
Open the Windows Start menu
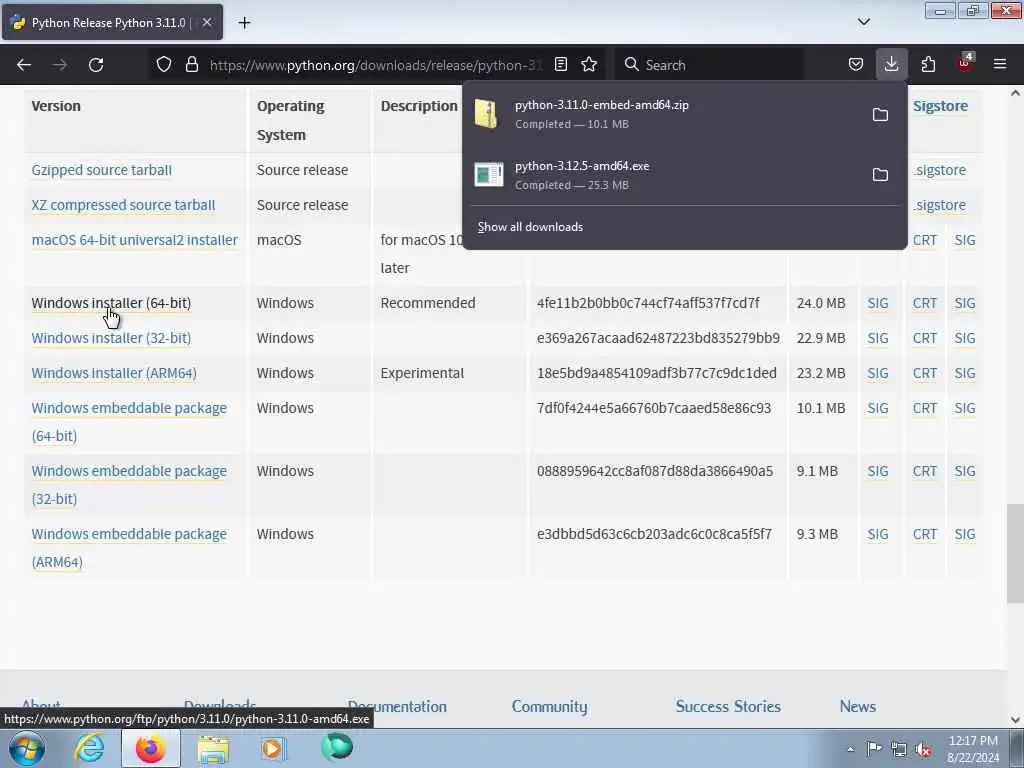(27, 748)
